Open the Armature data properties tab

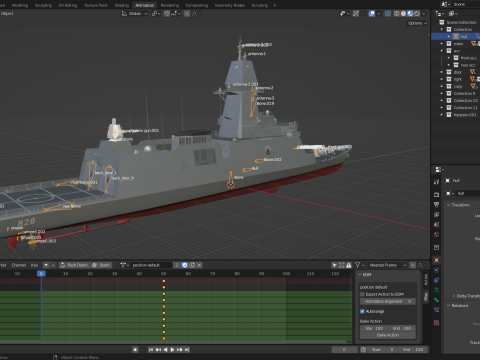436,290
